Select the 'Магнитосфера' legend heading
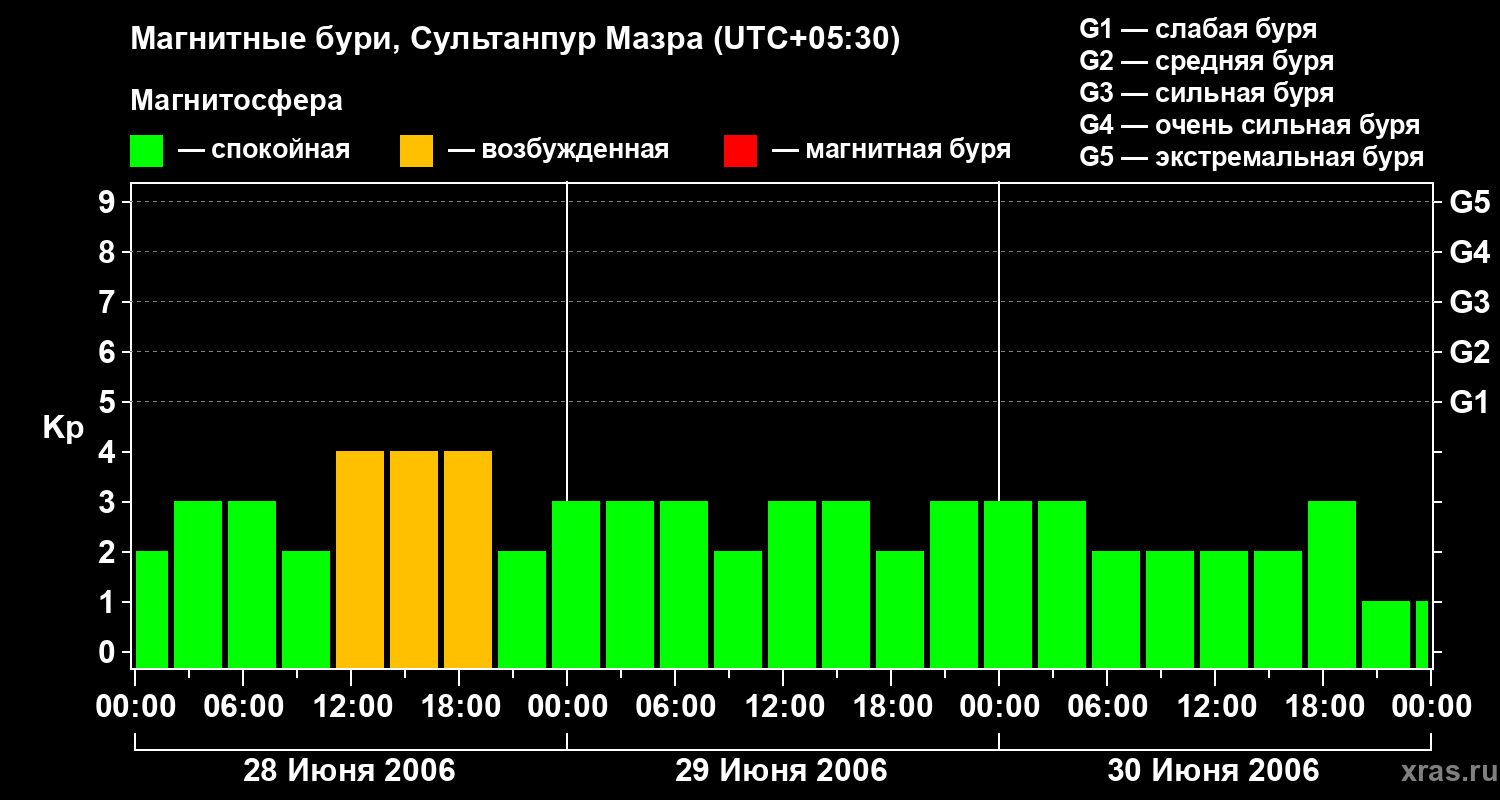The image size is (1500, 800). click(x=237, y=101)
